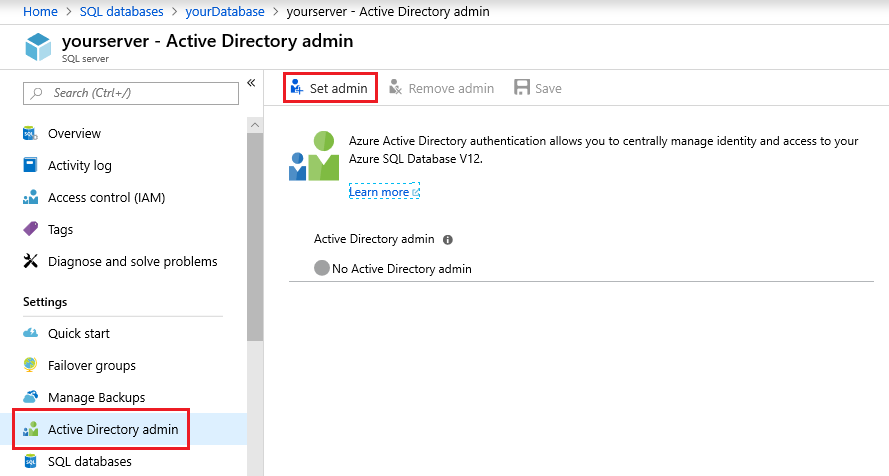Image resolution: width=889 pixels, height=476 pixels.
Task: Click the gray No Active Directory admin circle
Action: click(x=321, y=267)
